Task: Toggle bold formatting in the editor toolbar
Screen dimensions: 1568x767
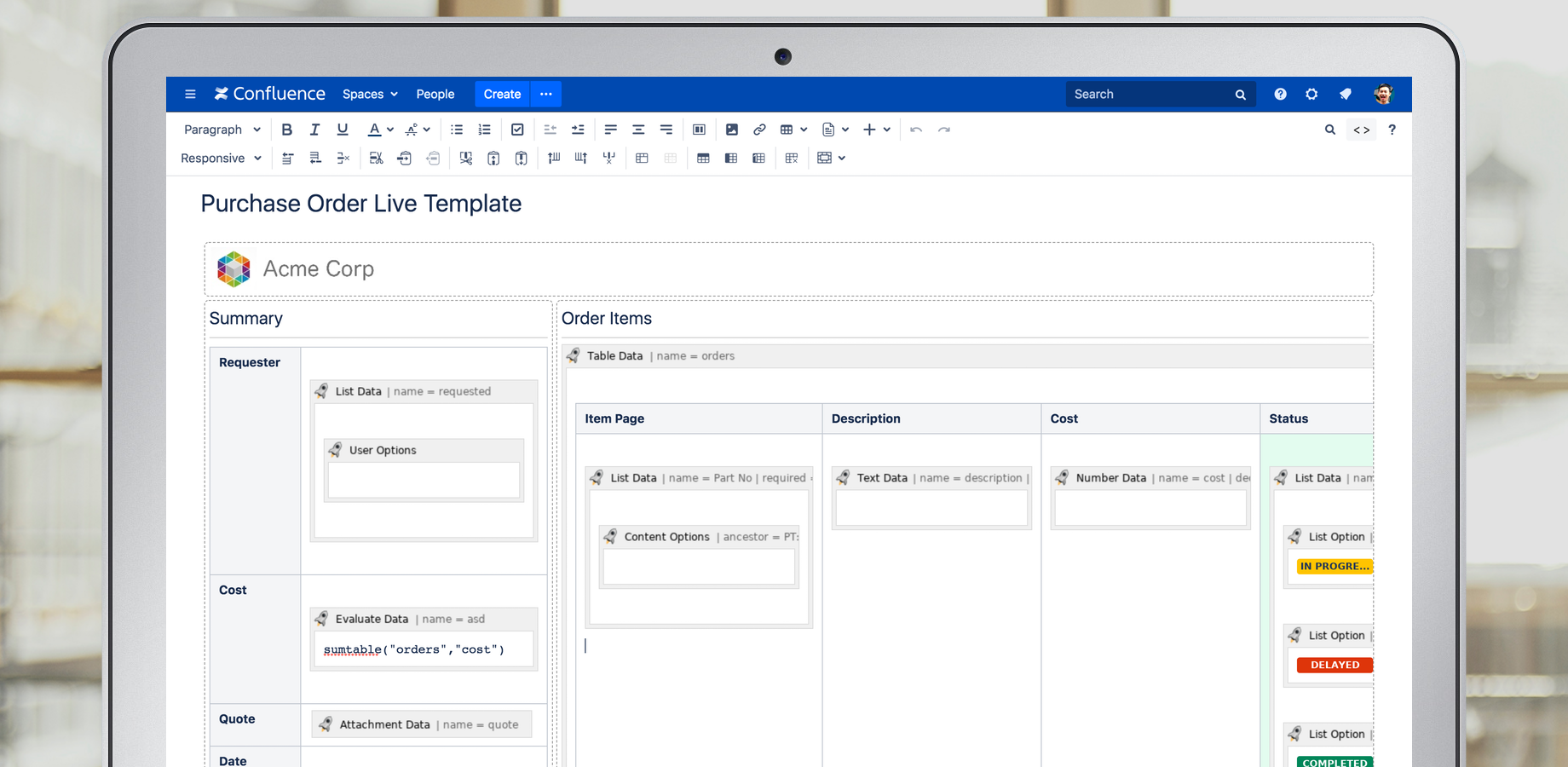Action: pos(287,129)
